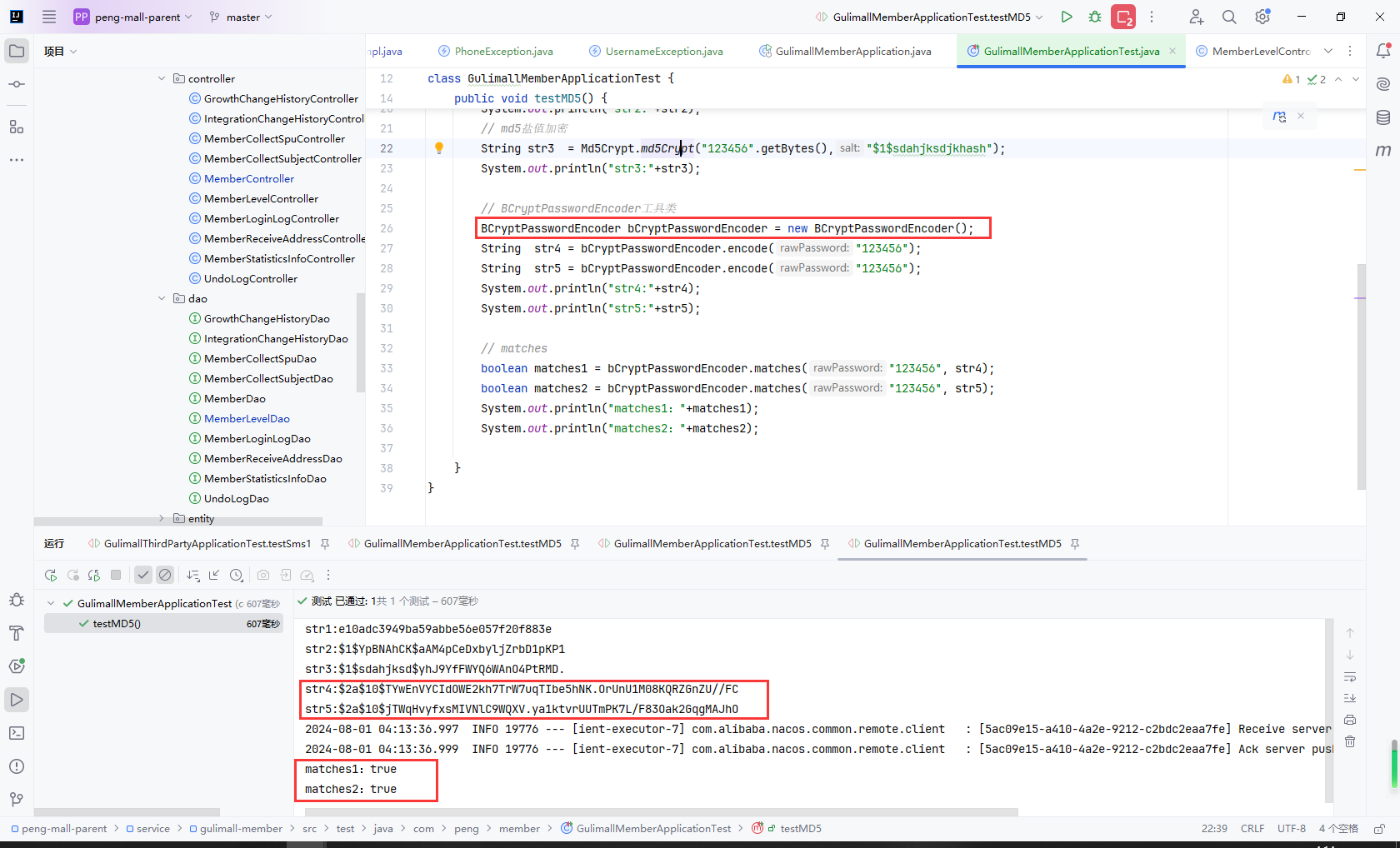Switch to the PhoneException.java tab
The image size is (1400, 848).
(496, 51)
